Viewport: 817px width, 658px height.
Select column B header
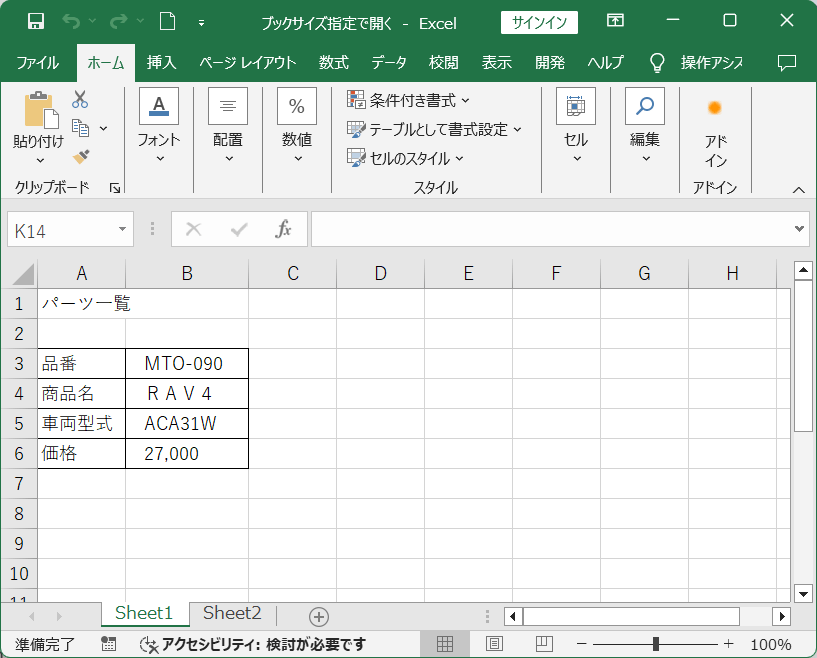[187, 274]
